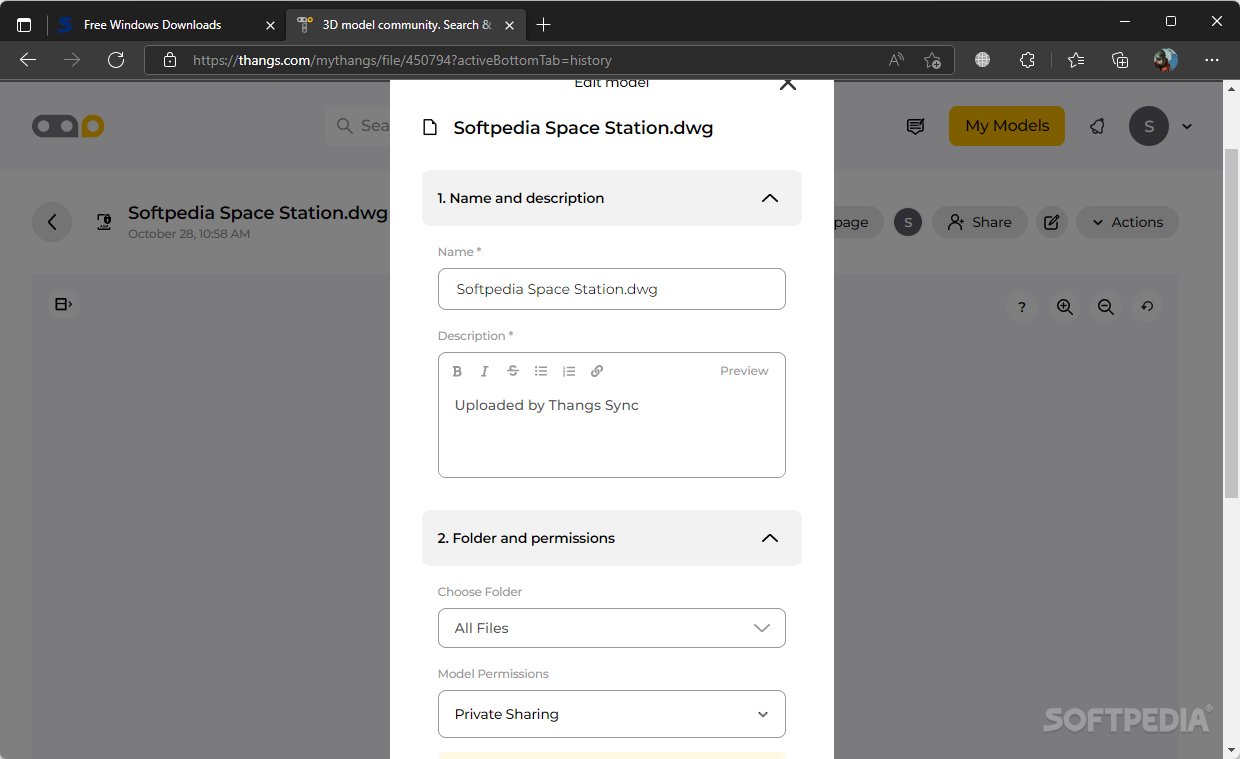The image size is (1240, 759).
Task: Insert numbered list in description
Action: pyautogui.click(x=569, y=371)
